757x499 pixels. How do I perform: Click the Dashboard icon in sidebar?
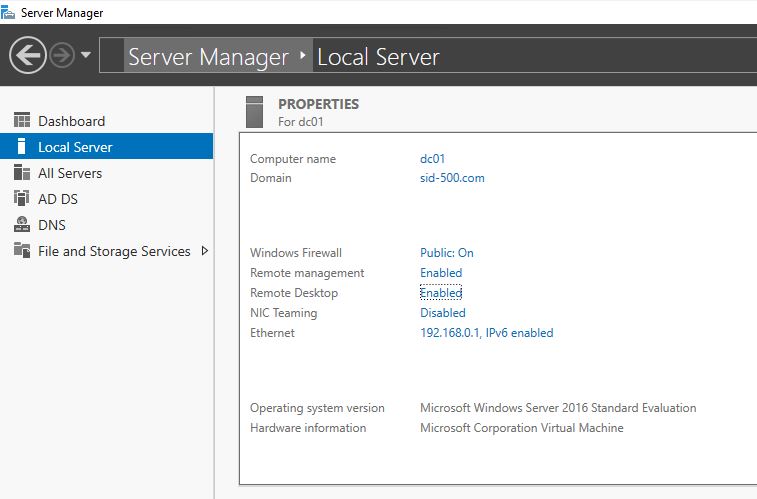(x=22, y=121)
